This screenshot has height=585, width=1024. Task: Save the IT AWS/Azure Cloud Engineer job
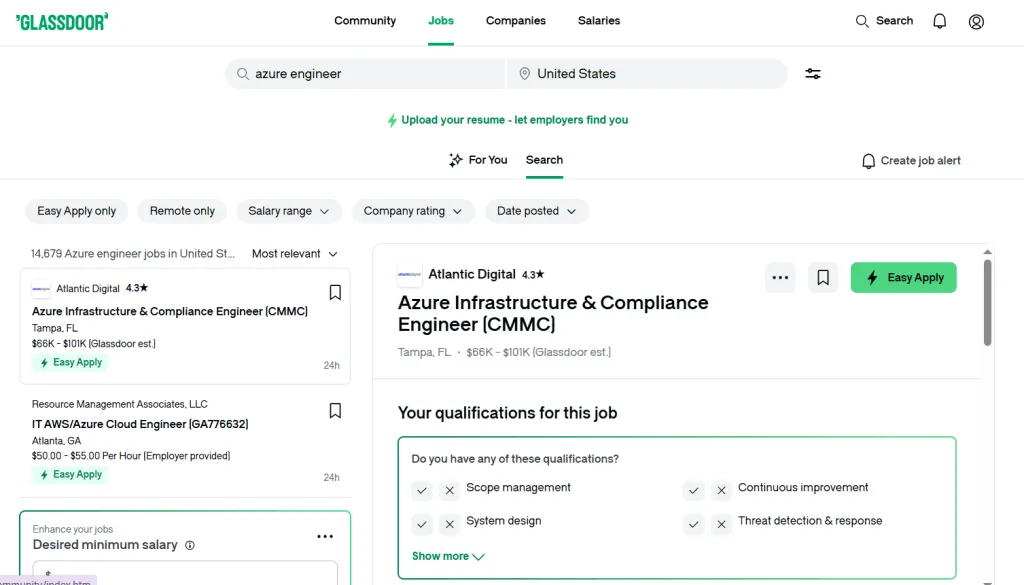[x=335, y=411]
